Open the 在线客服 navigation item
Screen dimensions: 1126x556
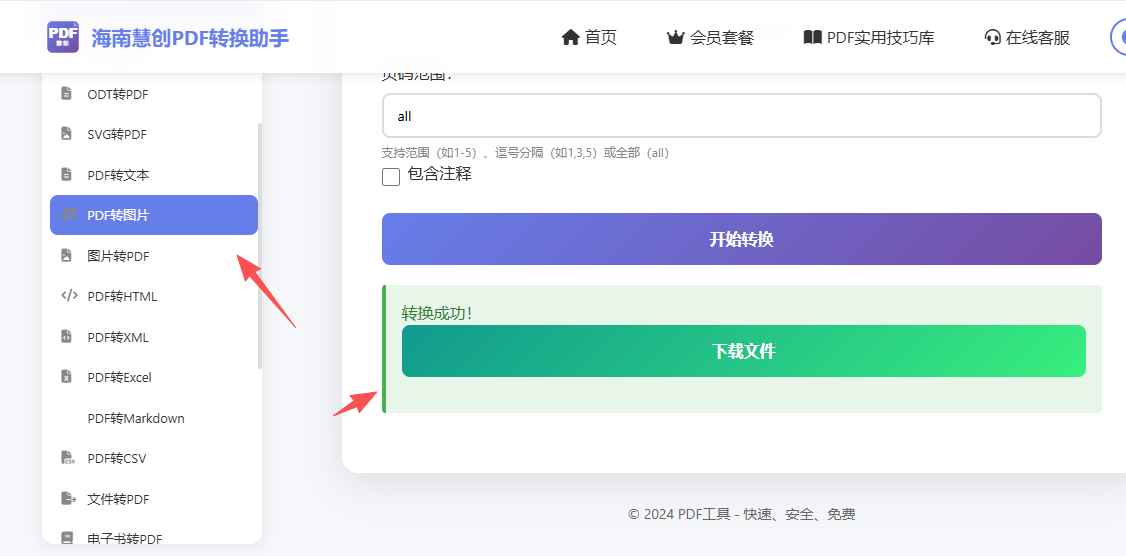(1027, 37)
